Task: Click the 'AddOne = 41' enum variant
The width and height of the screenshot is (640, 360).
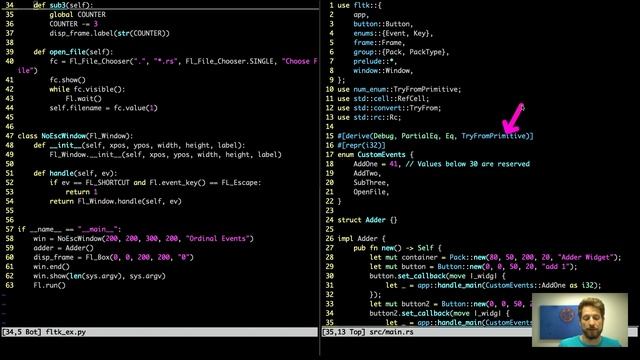Action: 376,164
